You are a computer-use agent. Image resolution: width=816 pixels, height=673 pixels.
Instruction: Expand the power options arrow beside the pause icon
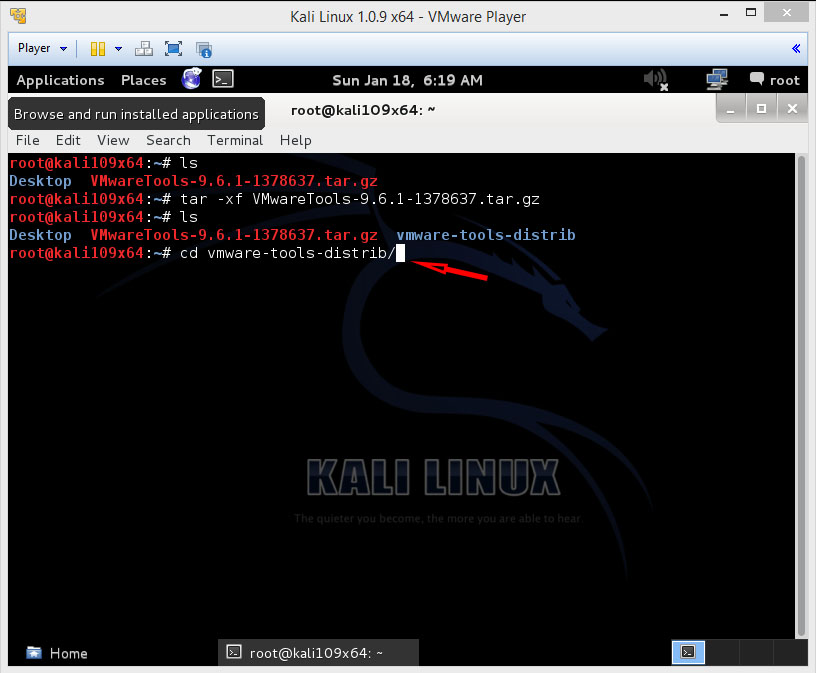pos(119,49)
